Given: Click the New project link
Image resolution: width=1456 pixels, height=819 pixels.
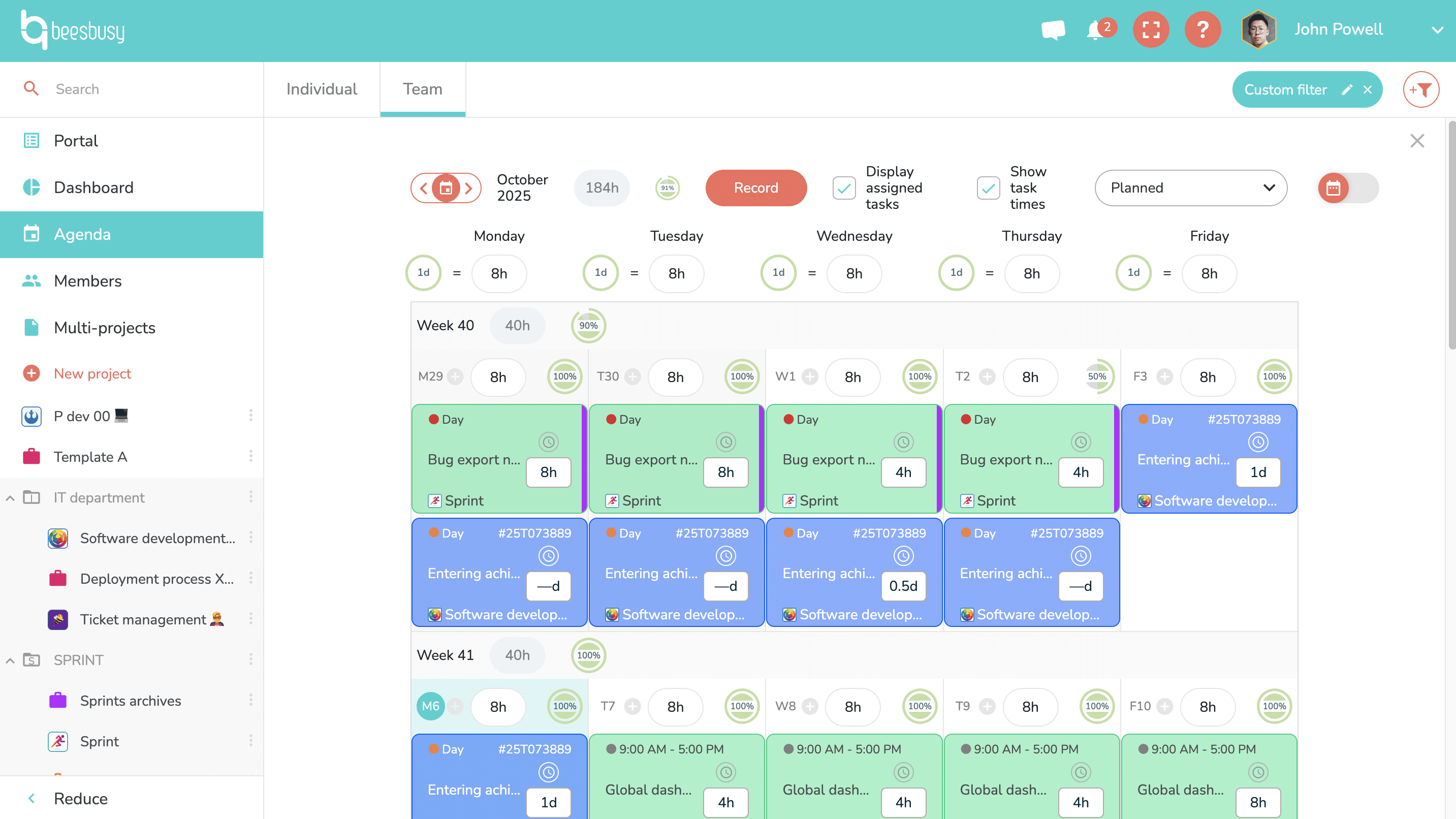Looking at the screenshot, I should (x=92, y=373).
